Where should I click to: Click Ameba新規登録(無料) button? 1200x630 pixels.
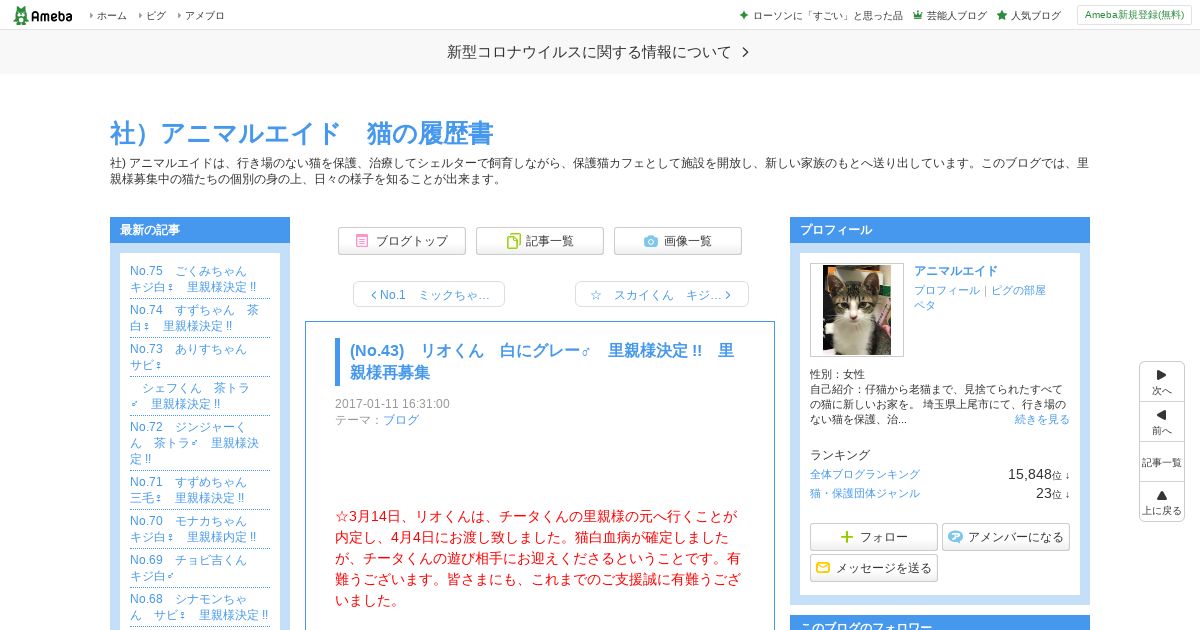[x=1134, y=15]
